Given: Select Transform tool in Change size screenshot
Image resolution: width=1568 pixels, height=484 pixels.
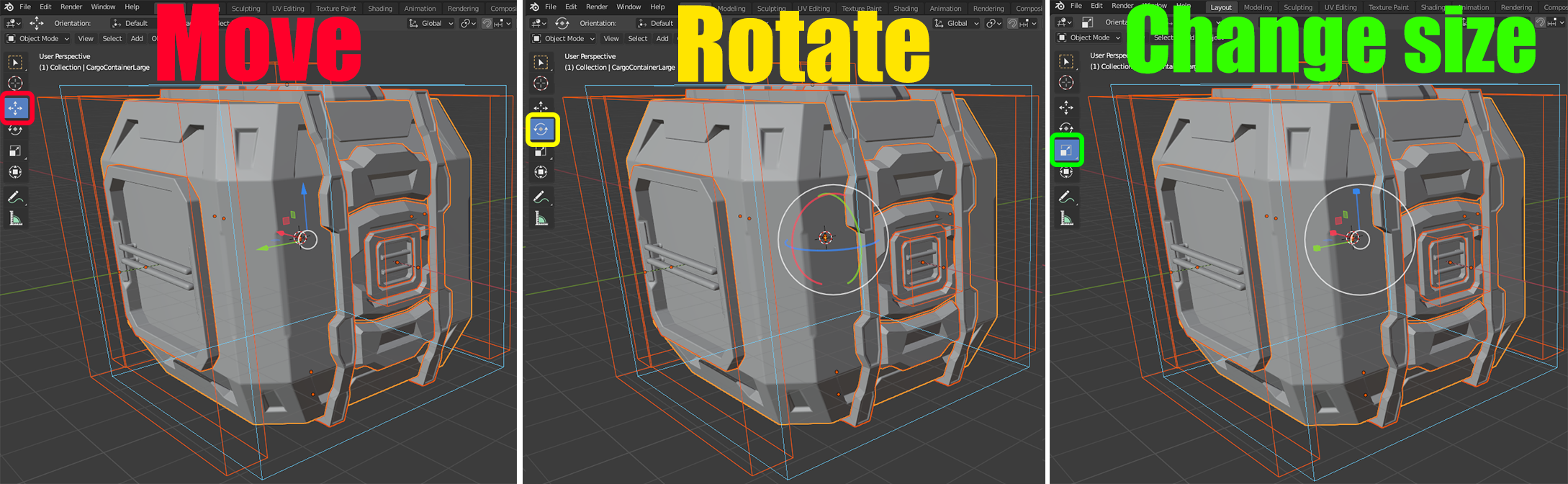Looking at the screenshot, I should pyautogui.click(x=1067, y=172).
